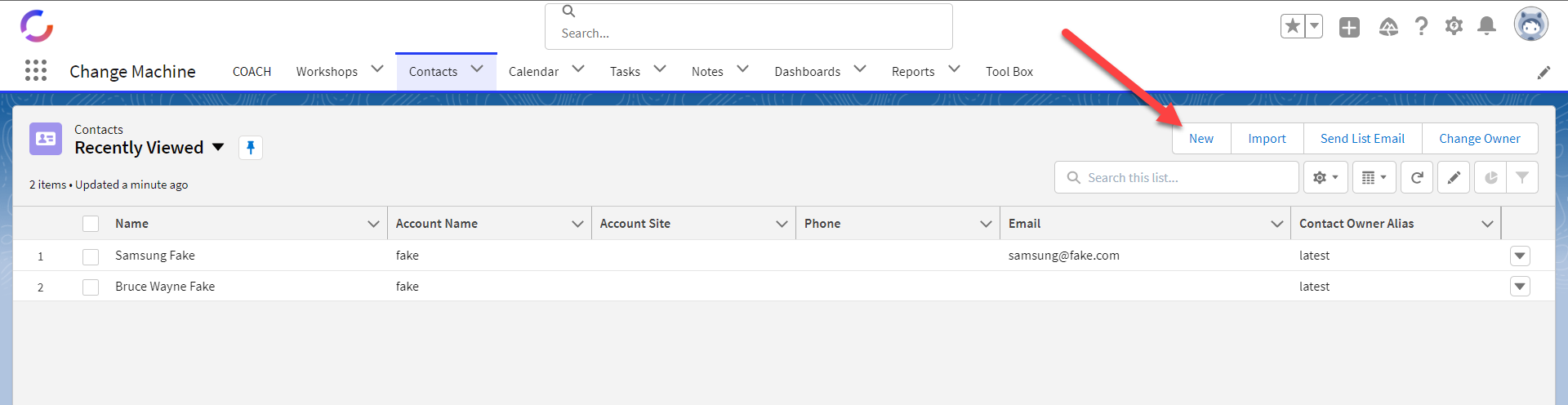Click the Search this list field
Screen dimensions: 1568x405
[x=1177, y=177]
